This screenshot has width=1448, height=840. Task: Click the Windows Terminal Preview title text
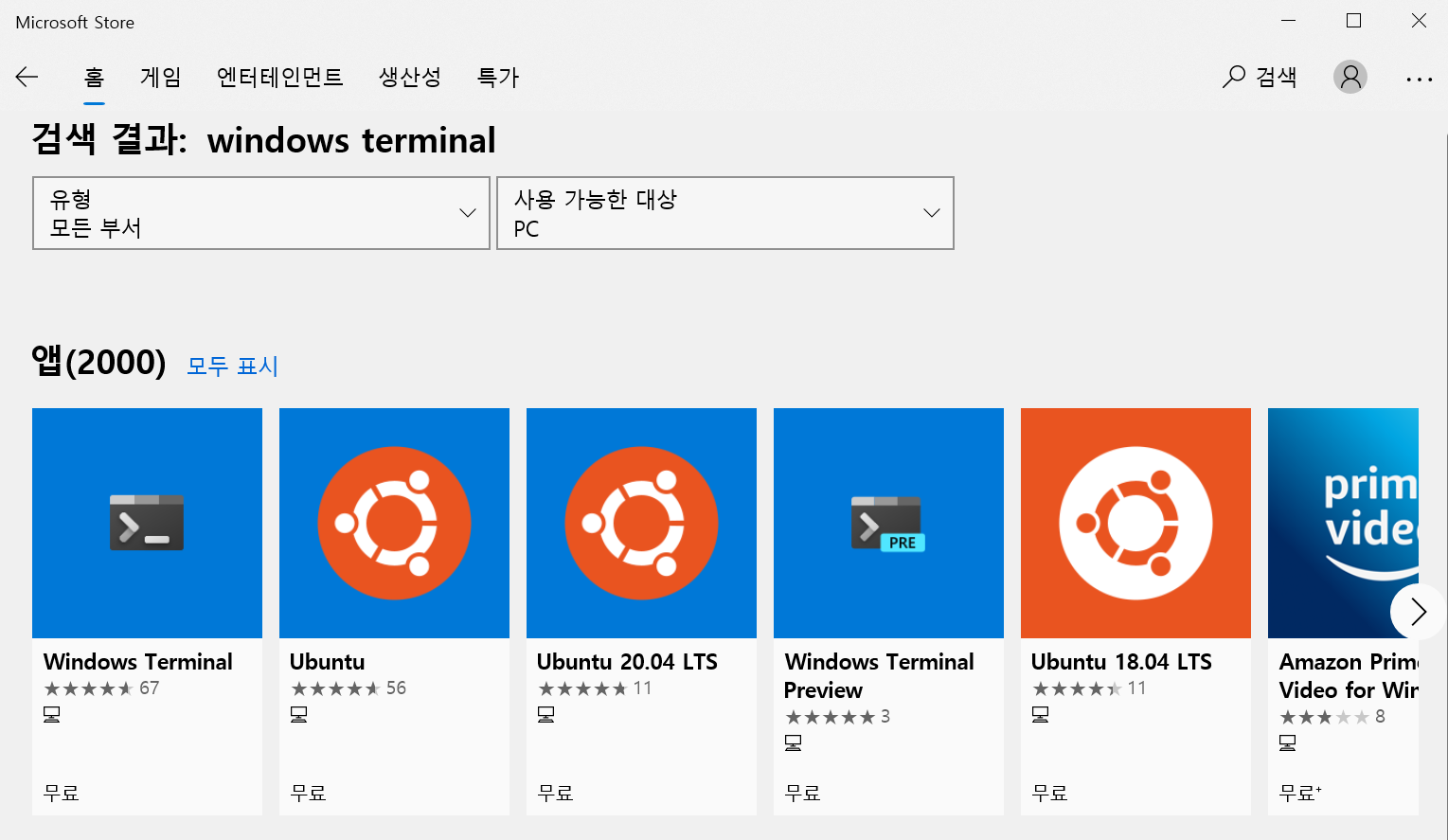click(x=879, y=676)
